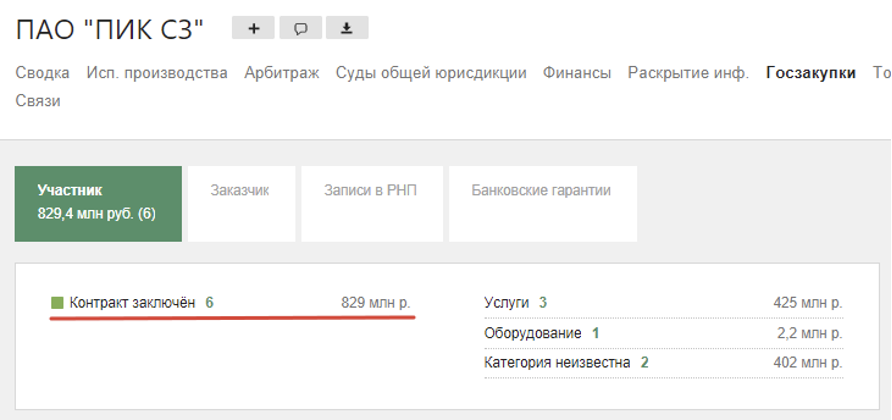Switch to Исп. производства section
This screenshot has height=420, width=892.
tap(157, 73)
